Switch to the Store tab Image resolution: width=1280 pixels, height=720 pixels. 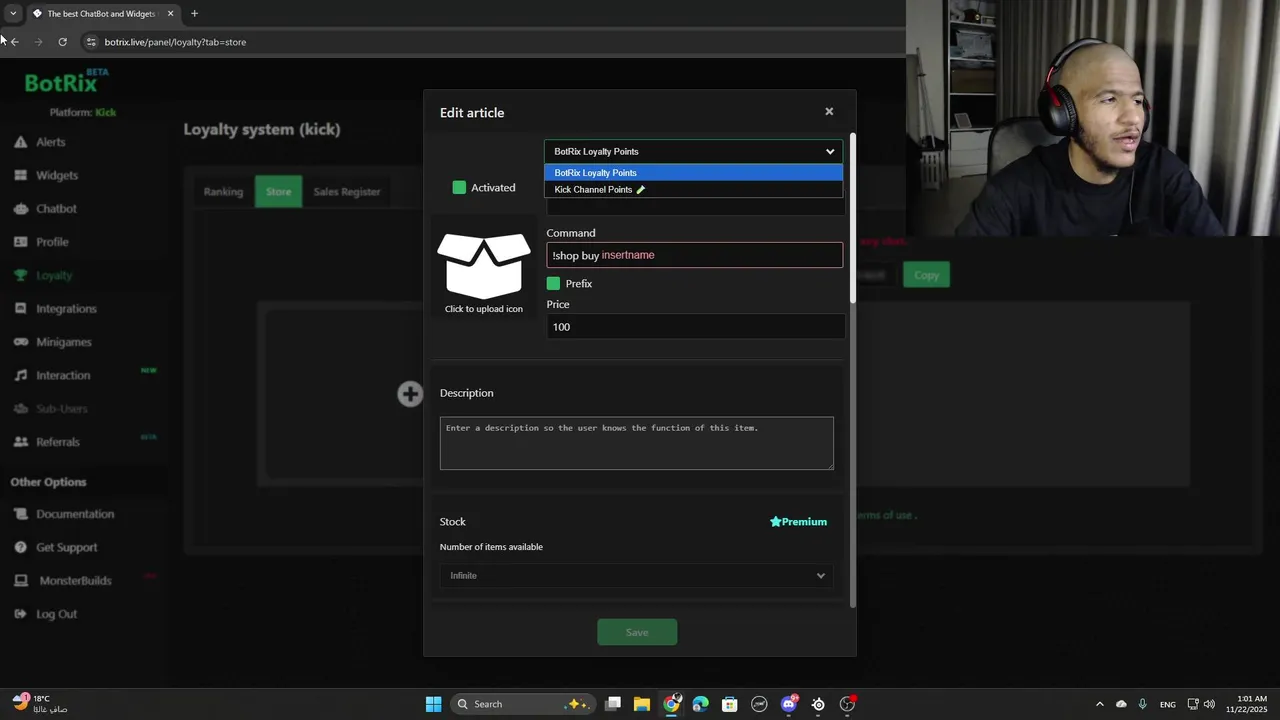[278, 191]
